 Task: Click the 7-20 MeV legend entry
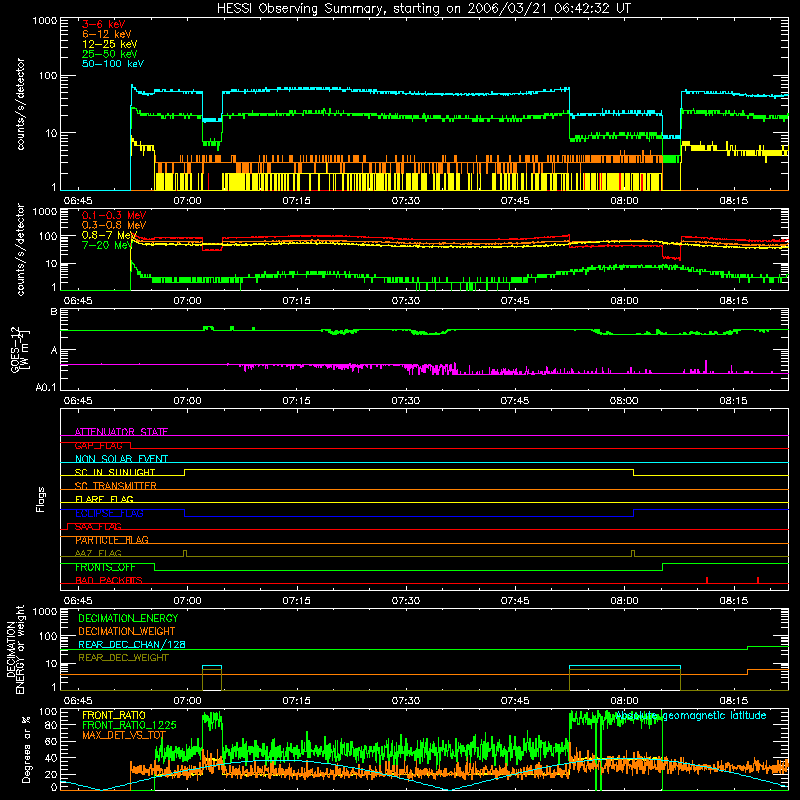[x=107, y=245]
